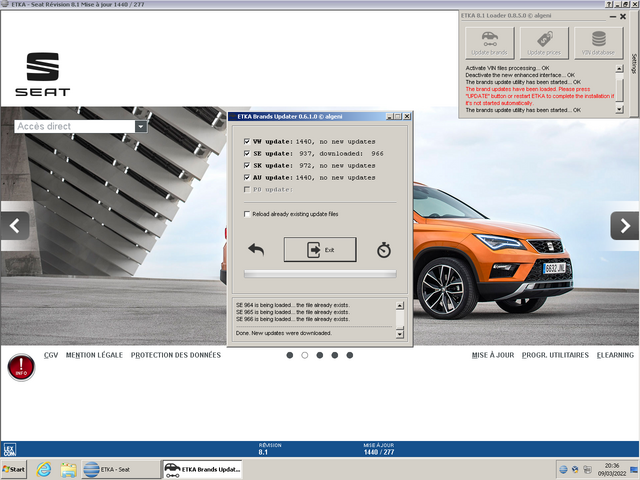Click the globe icon in system tray
Viewport: 640px width, 480px height.
(x=563, y=469)
